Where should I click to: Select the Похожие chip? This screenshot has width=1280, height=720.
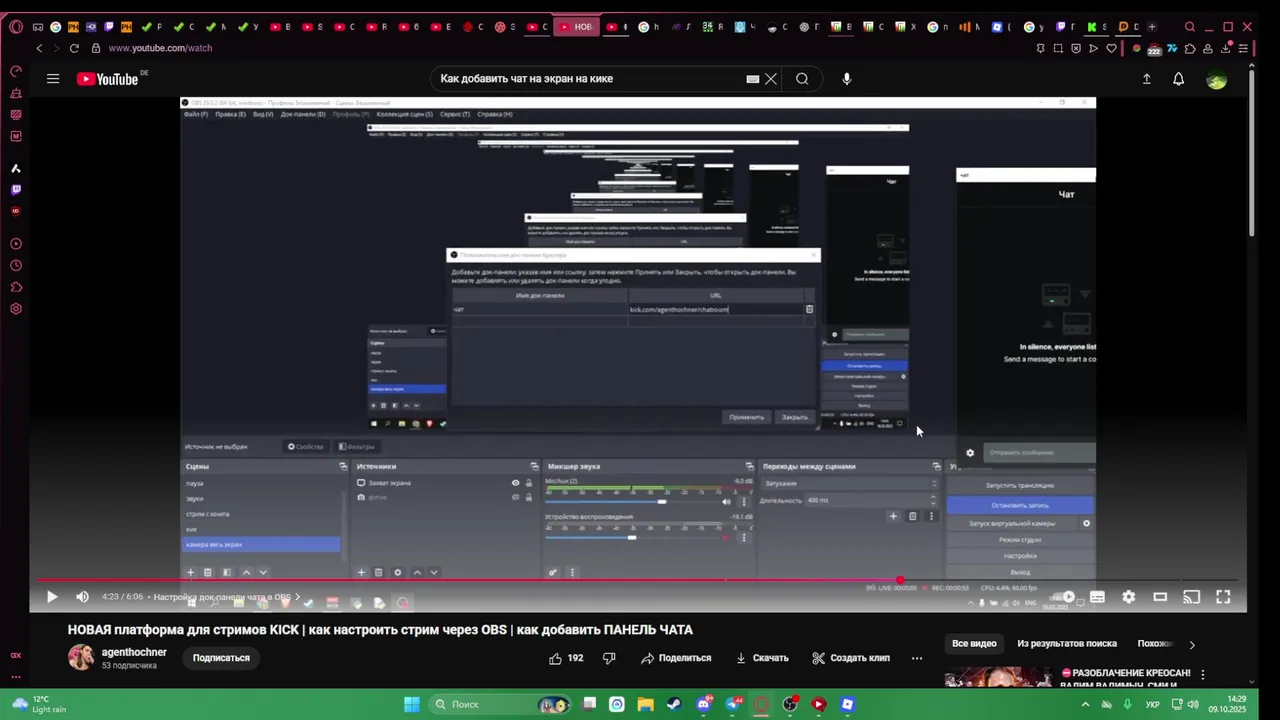(x=1155, y=644)
